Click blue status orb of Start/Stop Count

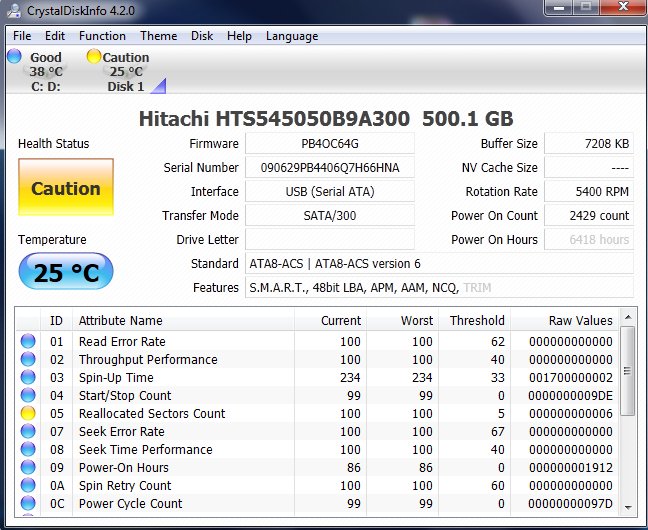28,395
